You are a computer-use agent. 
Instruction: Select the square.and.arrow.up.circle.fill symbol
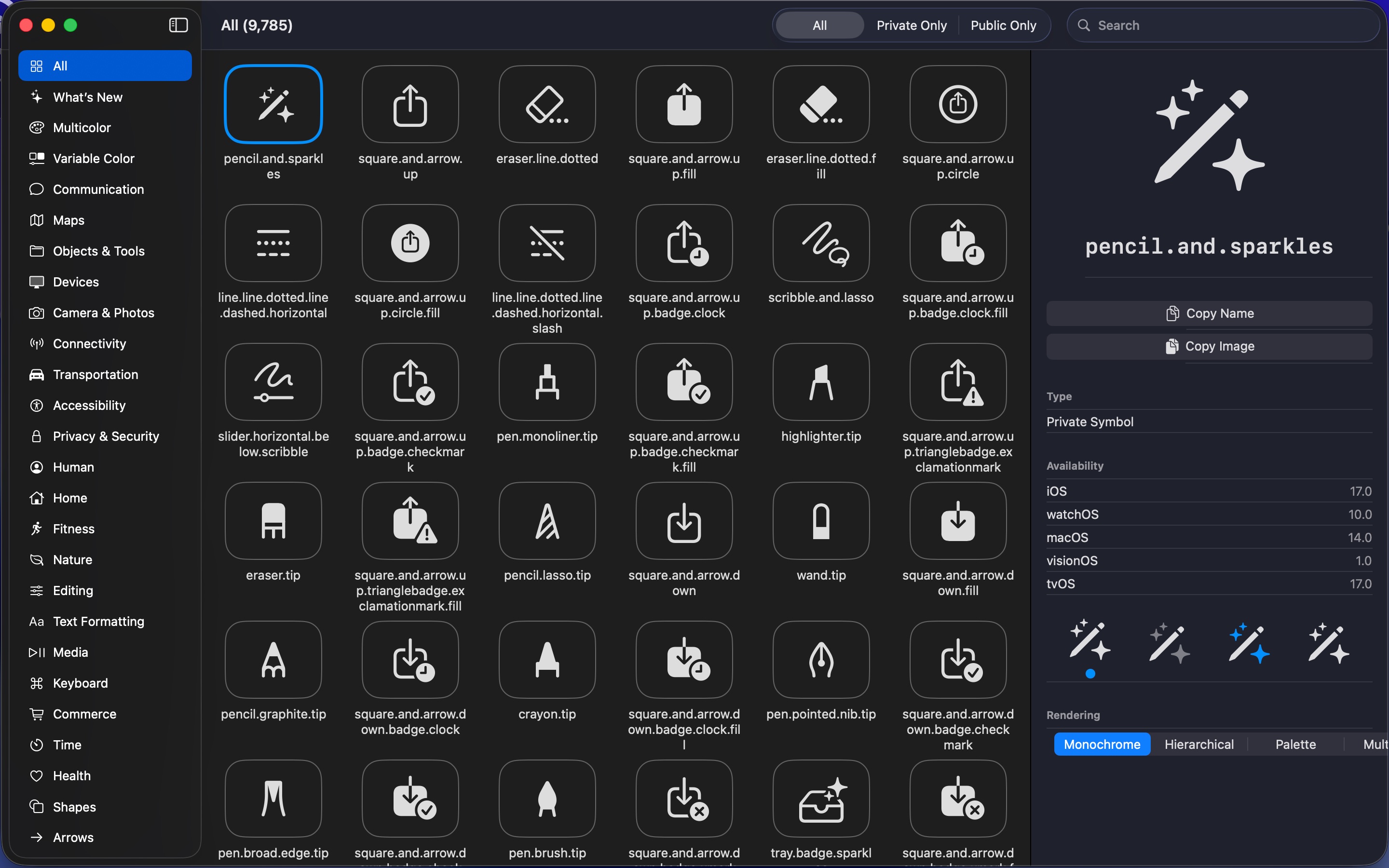tap(410, 243)
